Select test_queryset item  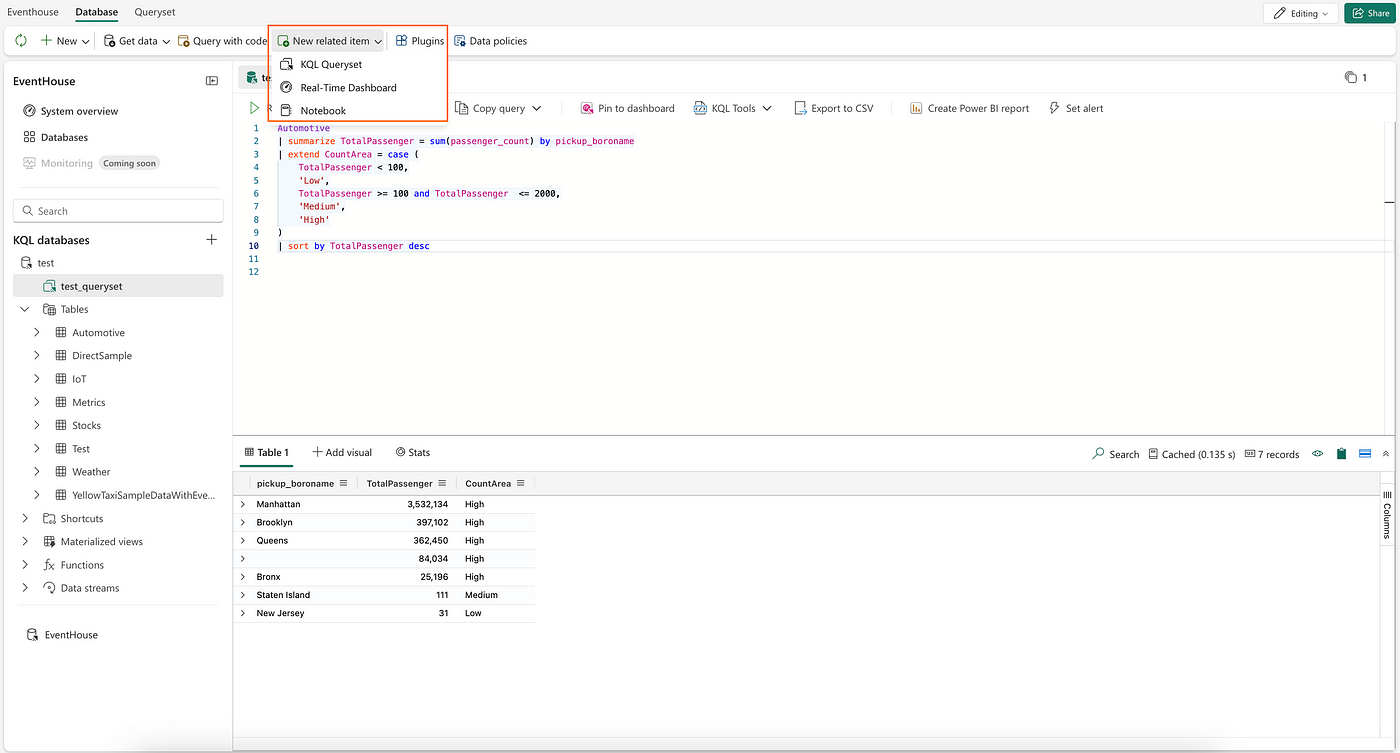pyautogui.click(x=118, y=286)
